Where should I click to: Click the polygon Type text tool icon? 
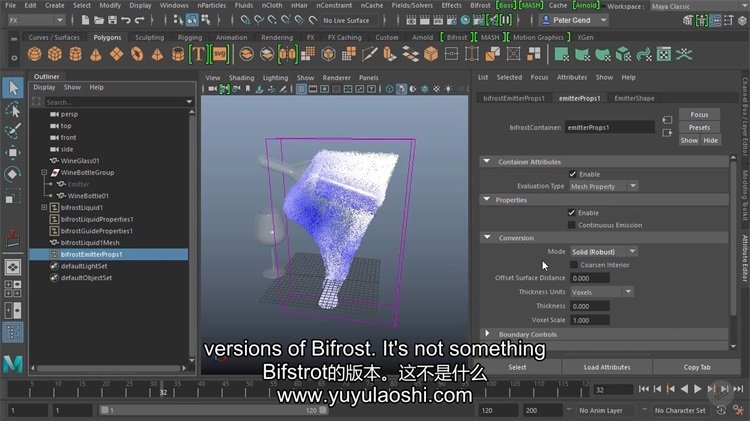pyautogui.click(x=198, y=54)
